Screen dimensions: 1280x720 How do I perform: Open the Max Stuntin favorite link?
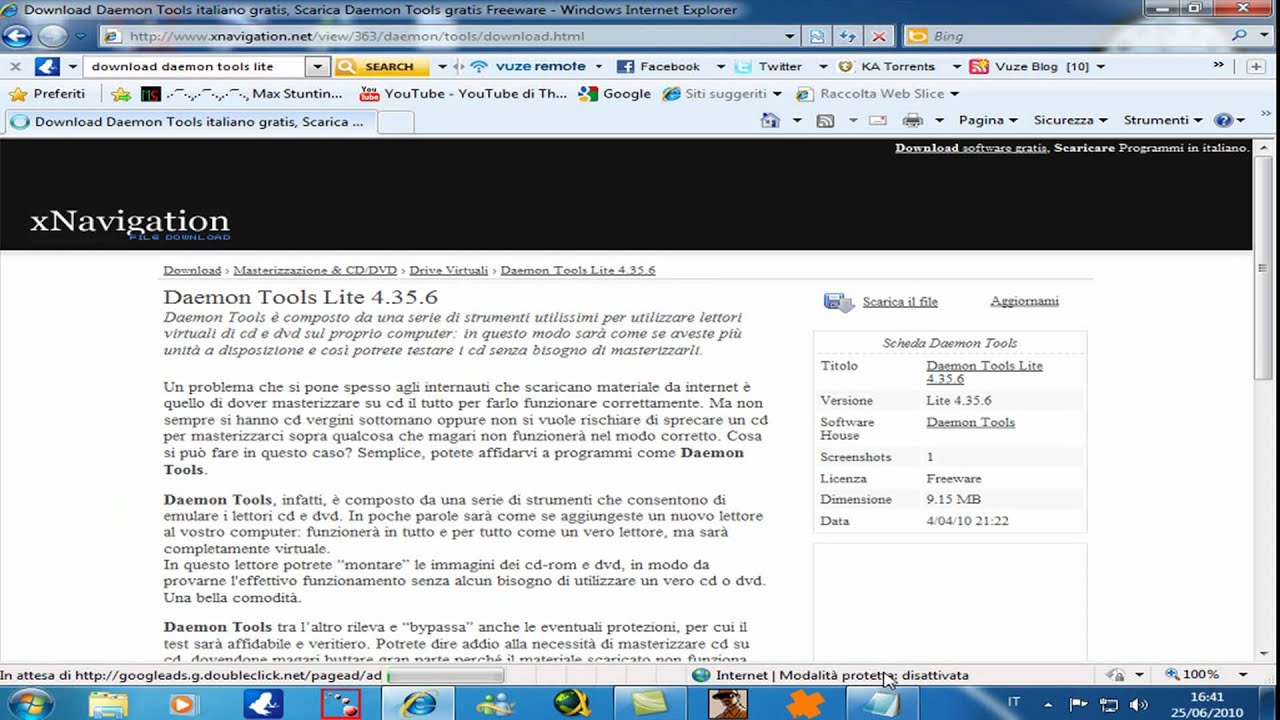click(x=241, y=94)
